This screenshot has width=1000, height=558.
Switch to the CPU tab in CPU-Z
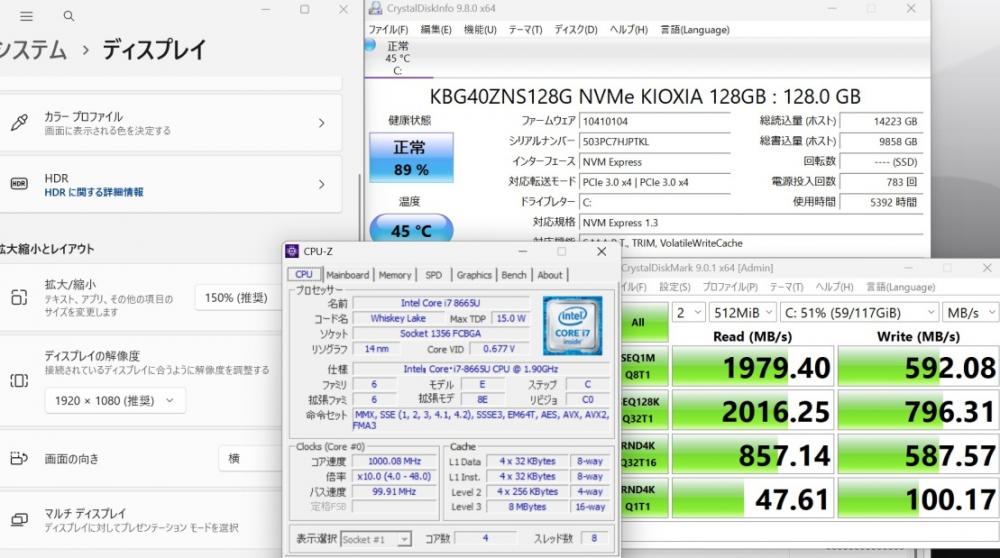[304, 274]
